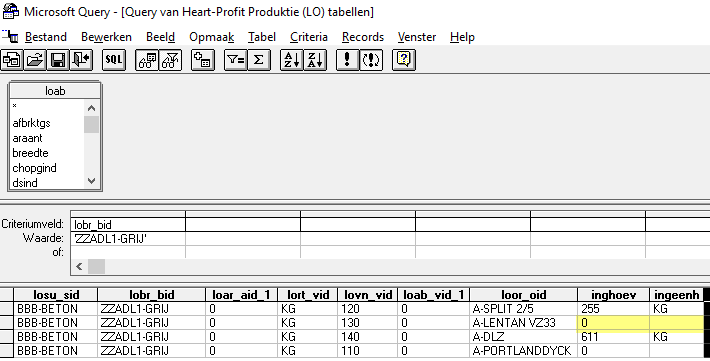
Task: Select the row selector of the A-SPLIT 2/5 record
Action: click(7, 309)
